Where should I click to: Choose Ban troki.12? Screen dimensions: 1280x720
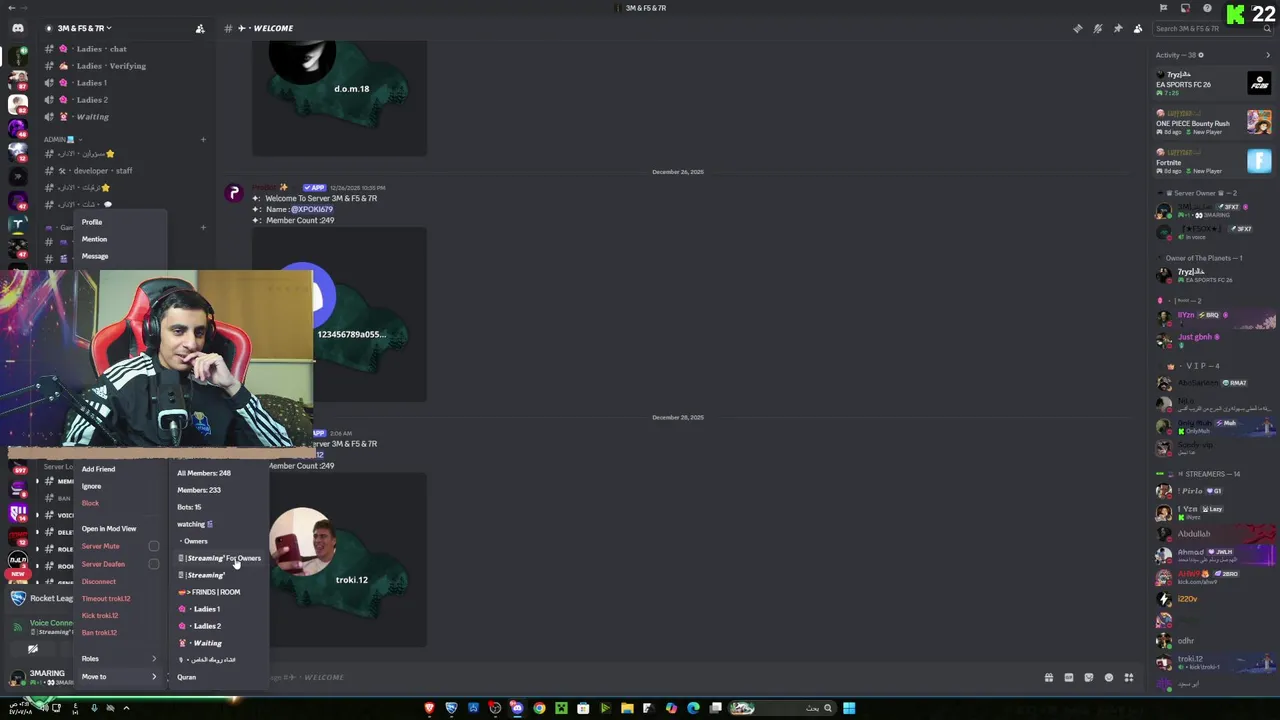[x=99, y=632]
